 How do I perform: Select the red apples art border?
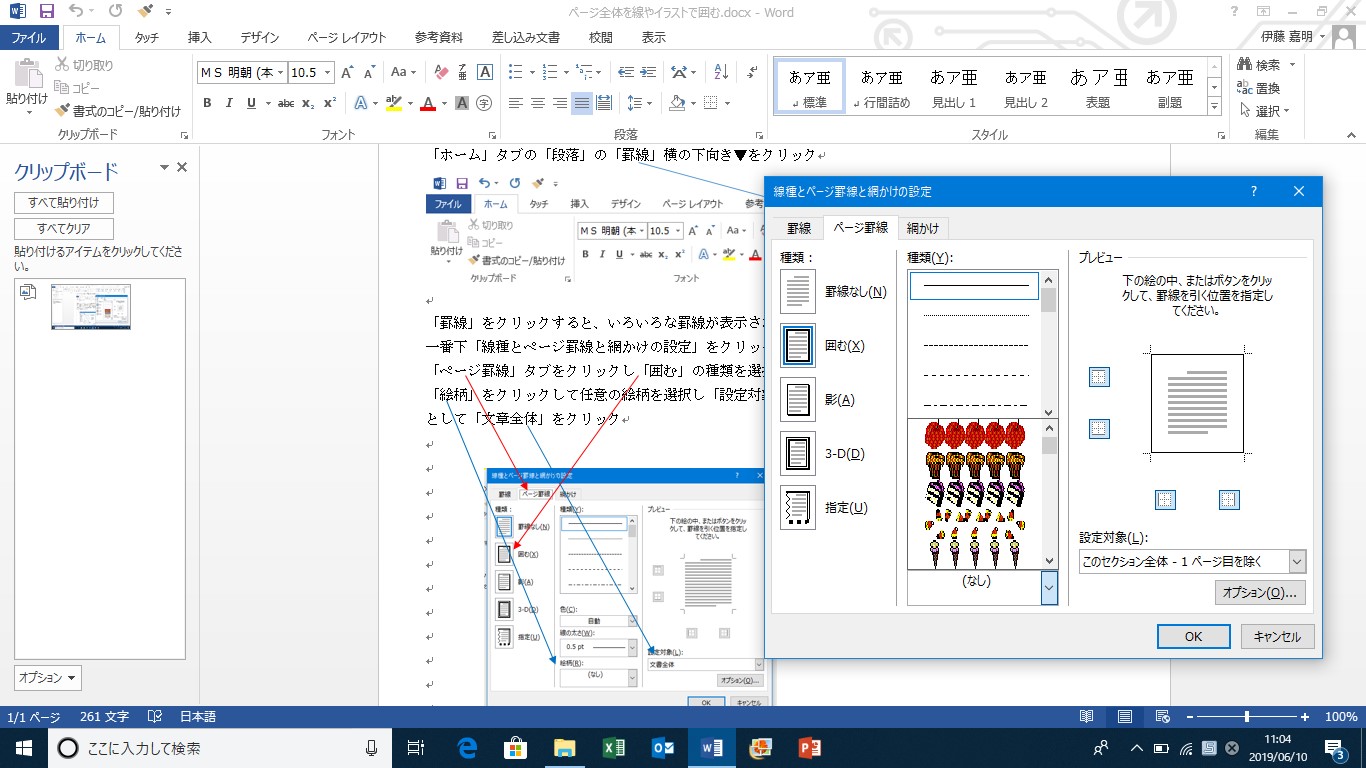[x=975, y=435]
